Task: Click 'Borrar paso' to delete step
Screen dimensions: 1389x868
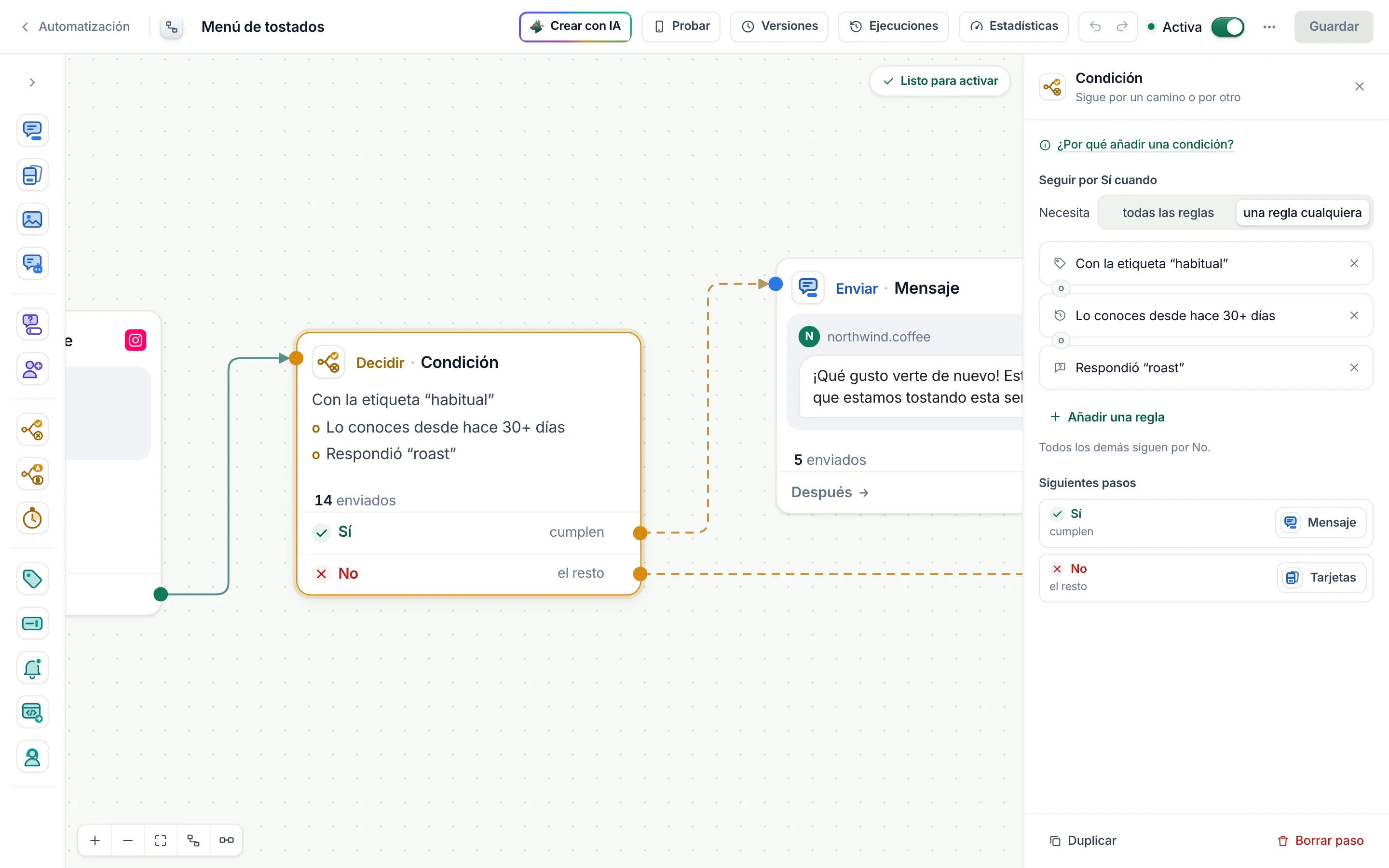Action: [x=1320, y=841]
